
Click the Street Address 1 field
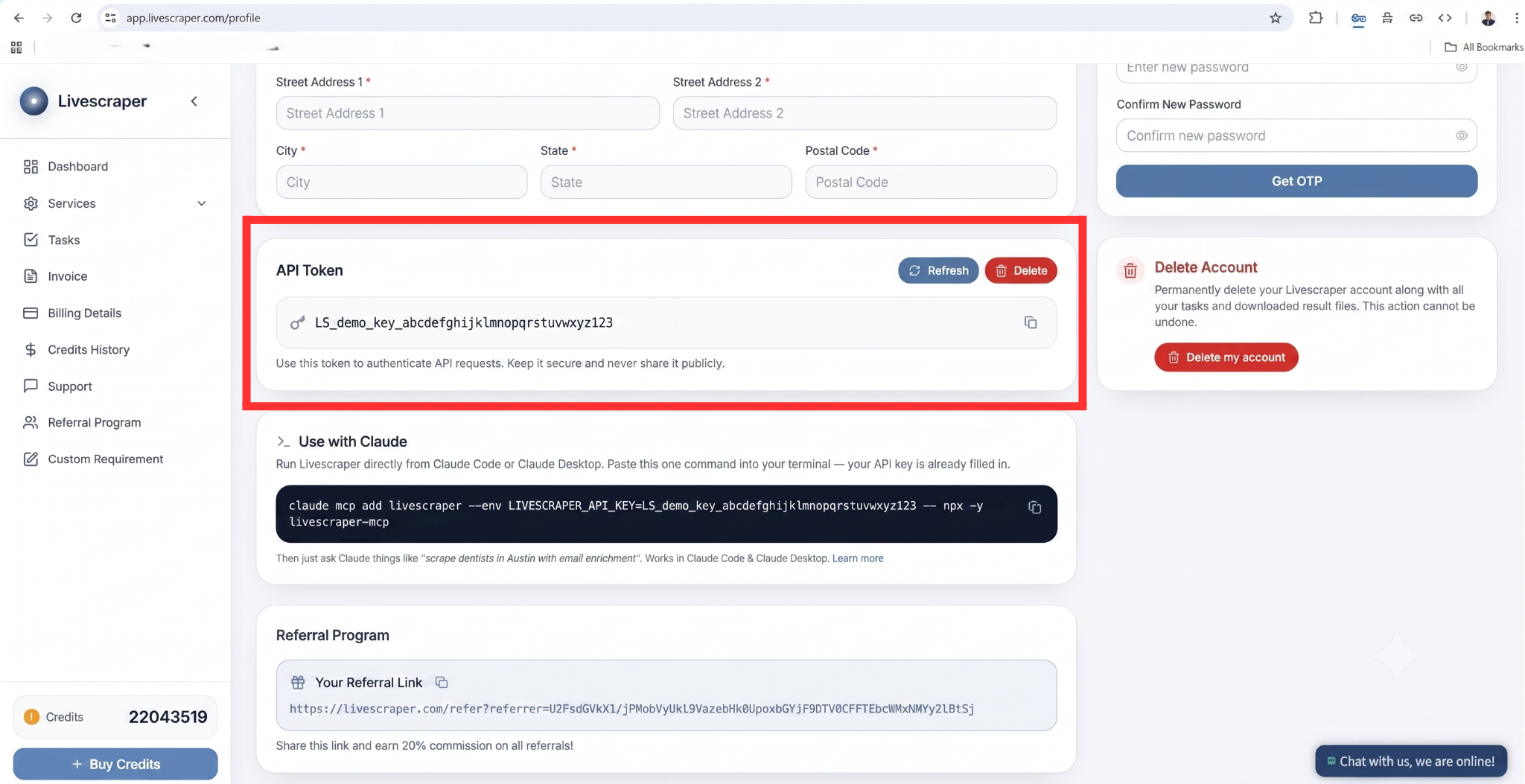coord(468,113)
